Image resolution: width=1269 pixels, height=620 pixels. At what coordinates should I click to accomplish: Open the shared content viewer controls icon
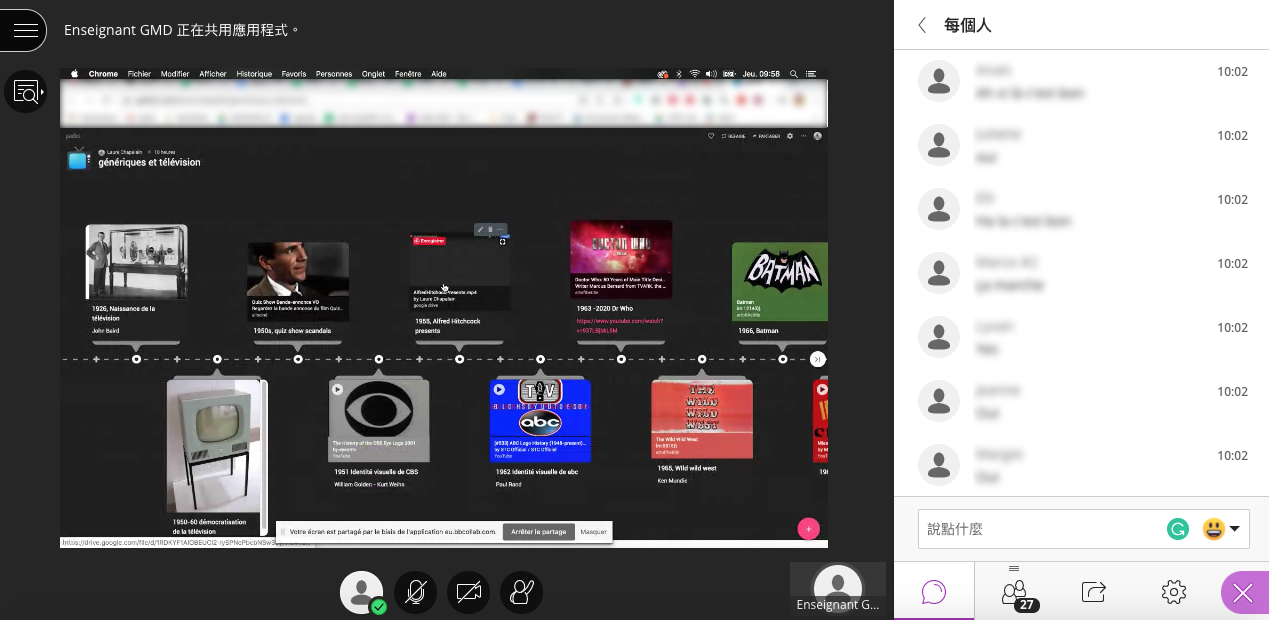click(x=26, y=92)
